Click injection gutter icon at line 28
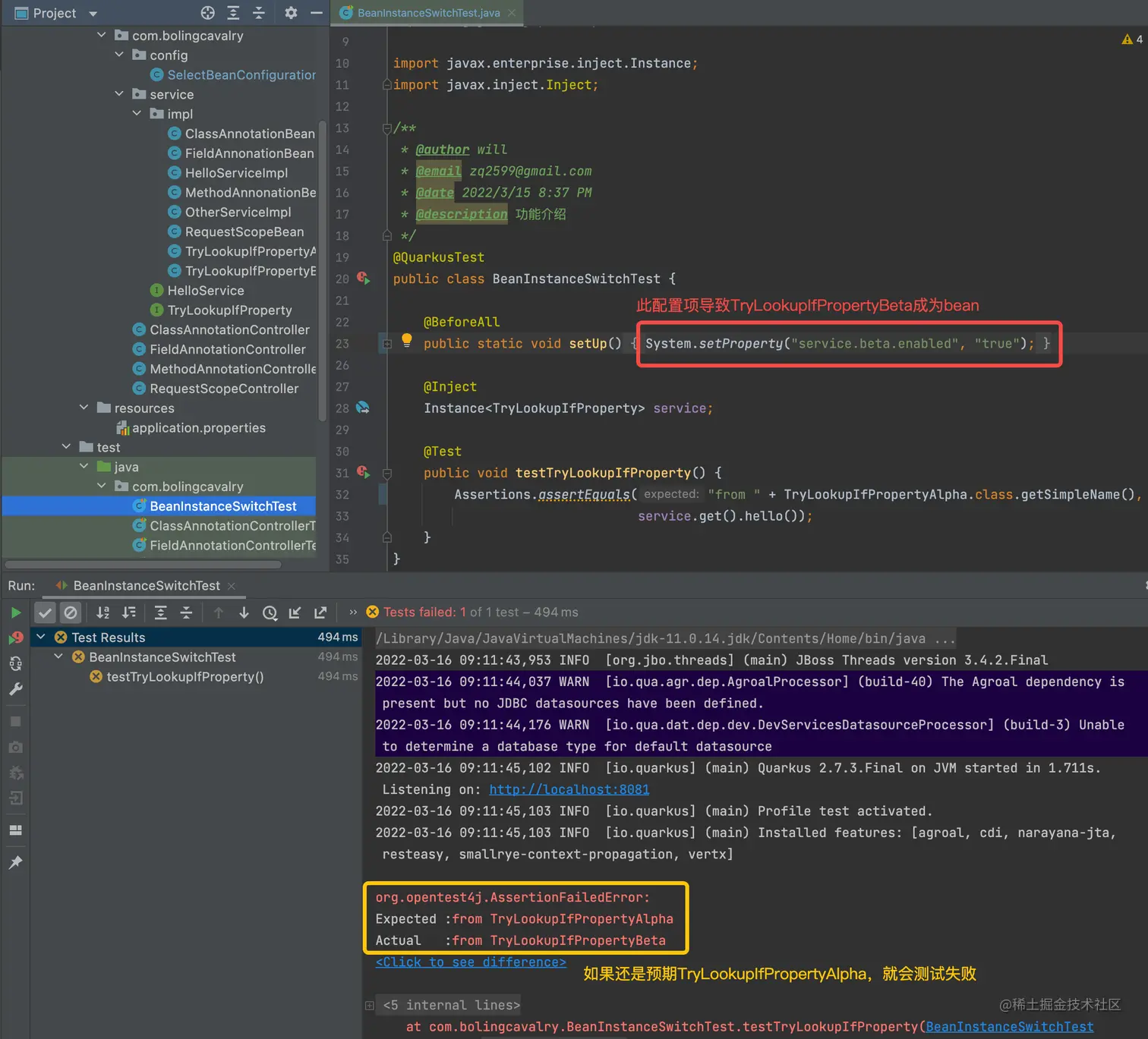 (363, 408)
